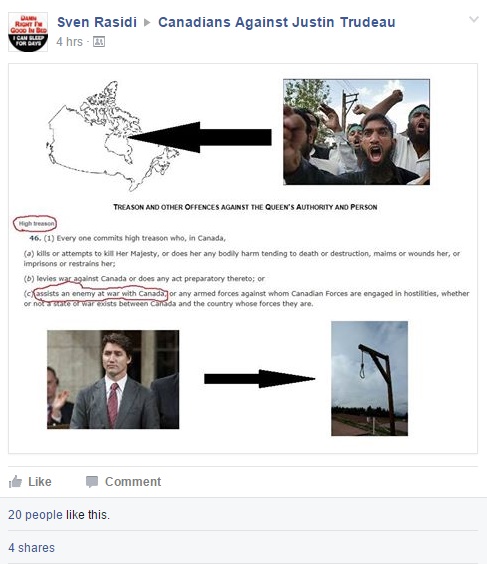
Task: Click the triangle arrow between poster and group
Action: pos(147,23)
